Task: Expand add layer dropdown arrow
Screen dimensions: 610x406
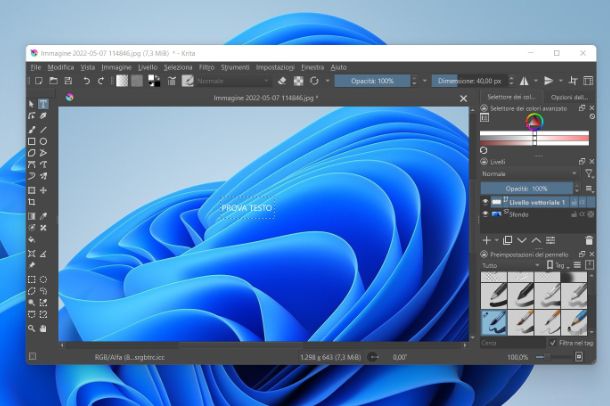Action: 497,240
